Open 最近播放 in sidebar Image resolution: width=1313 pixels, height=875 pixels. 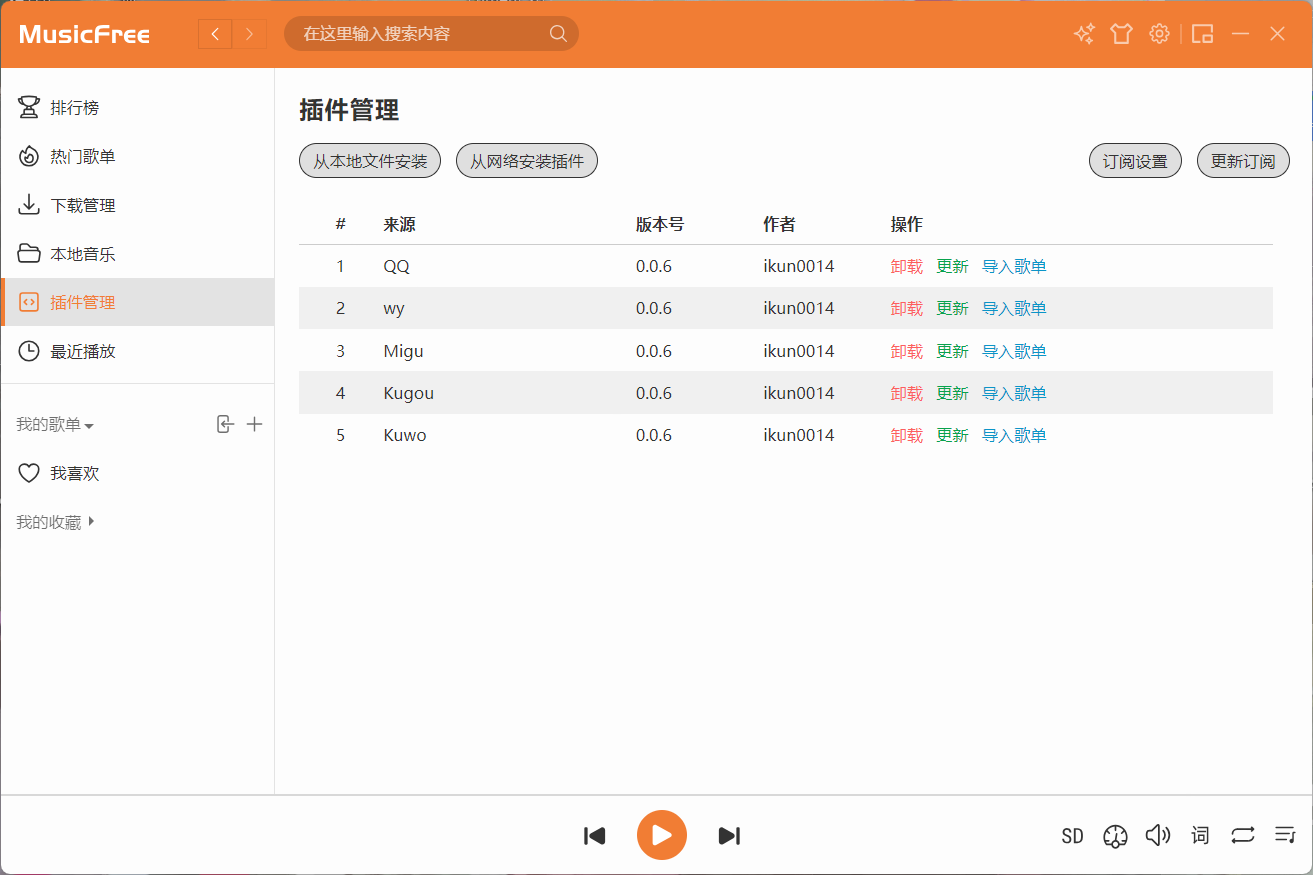tap(138, 351)
